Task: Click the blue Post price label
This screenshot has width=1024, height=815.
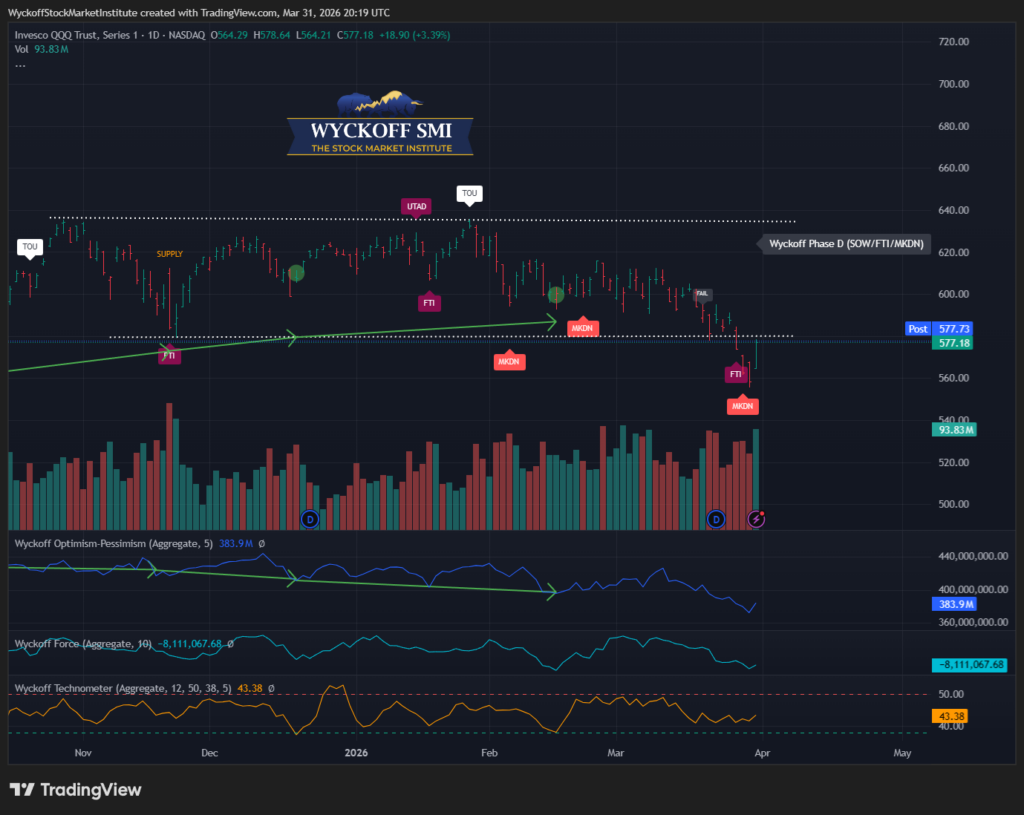Action: coord(919,328)
